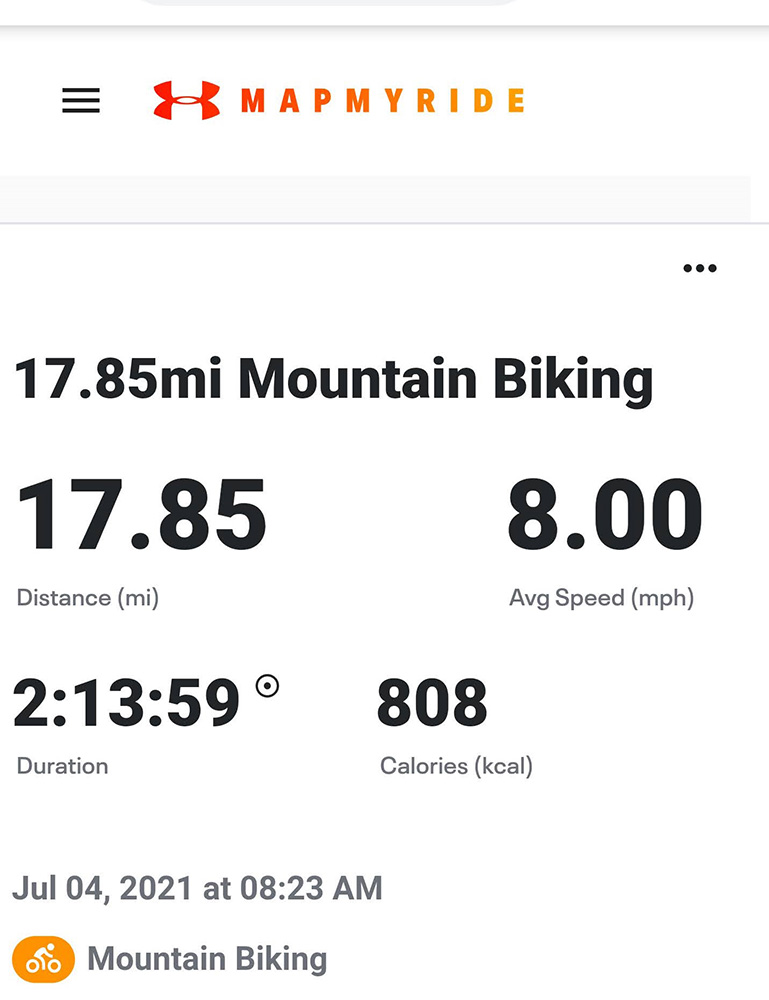769x1000 pixels.
Task: Tap the Duration label
Action: 62,766
